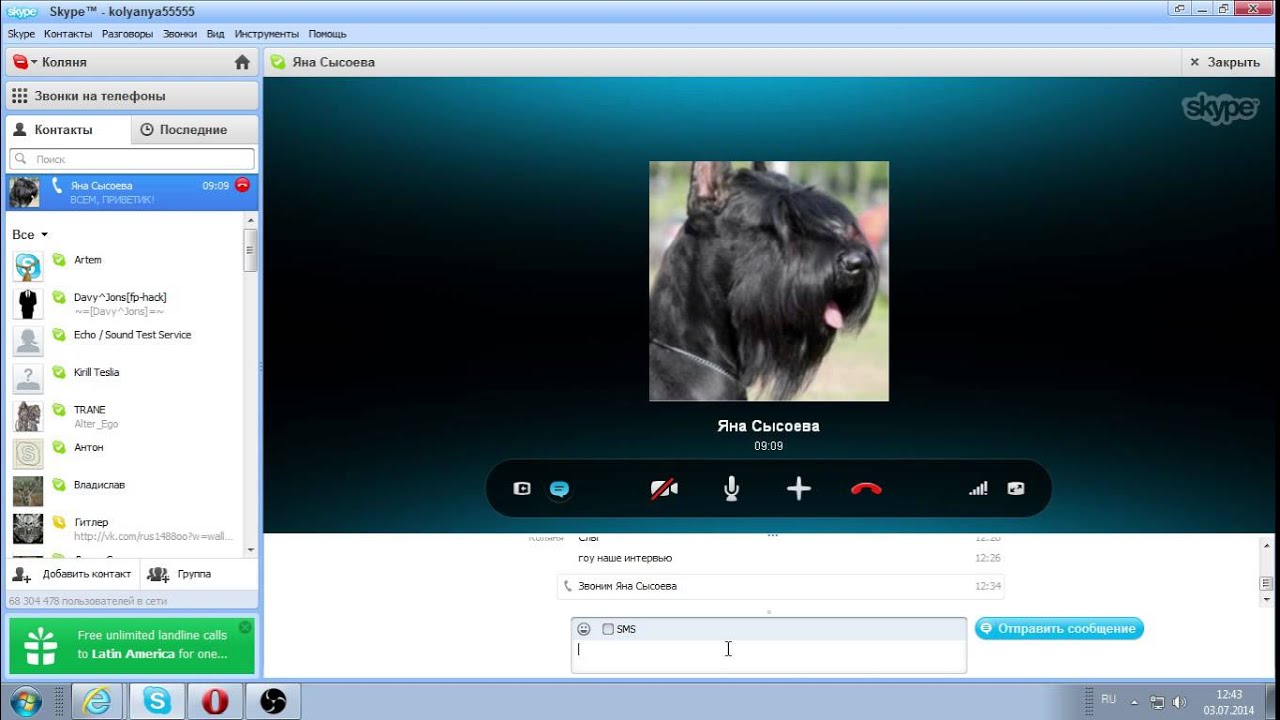This screenshot has width=1280, height=720.
Task: Click the message input field
Action: [x=768, y=656]
